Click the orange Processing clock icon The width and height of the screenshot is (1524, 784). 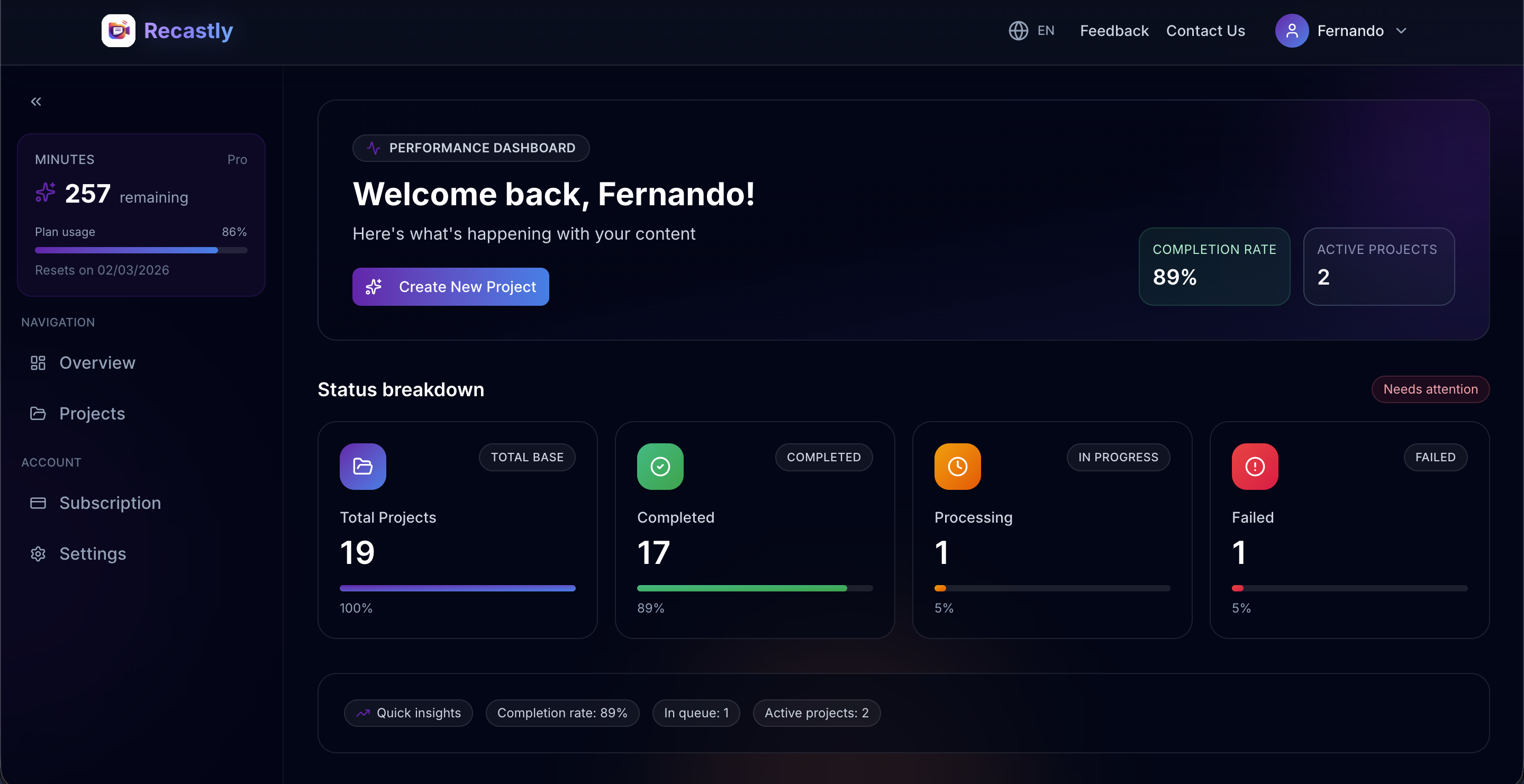(957, 467)
